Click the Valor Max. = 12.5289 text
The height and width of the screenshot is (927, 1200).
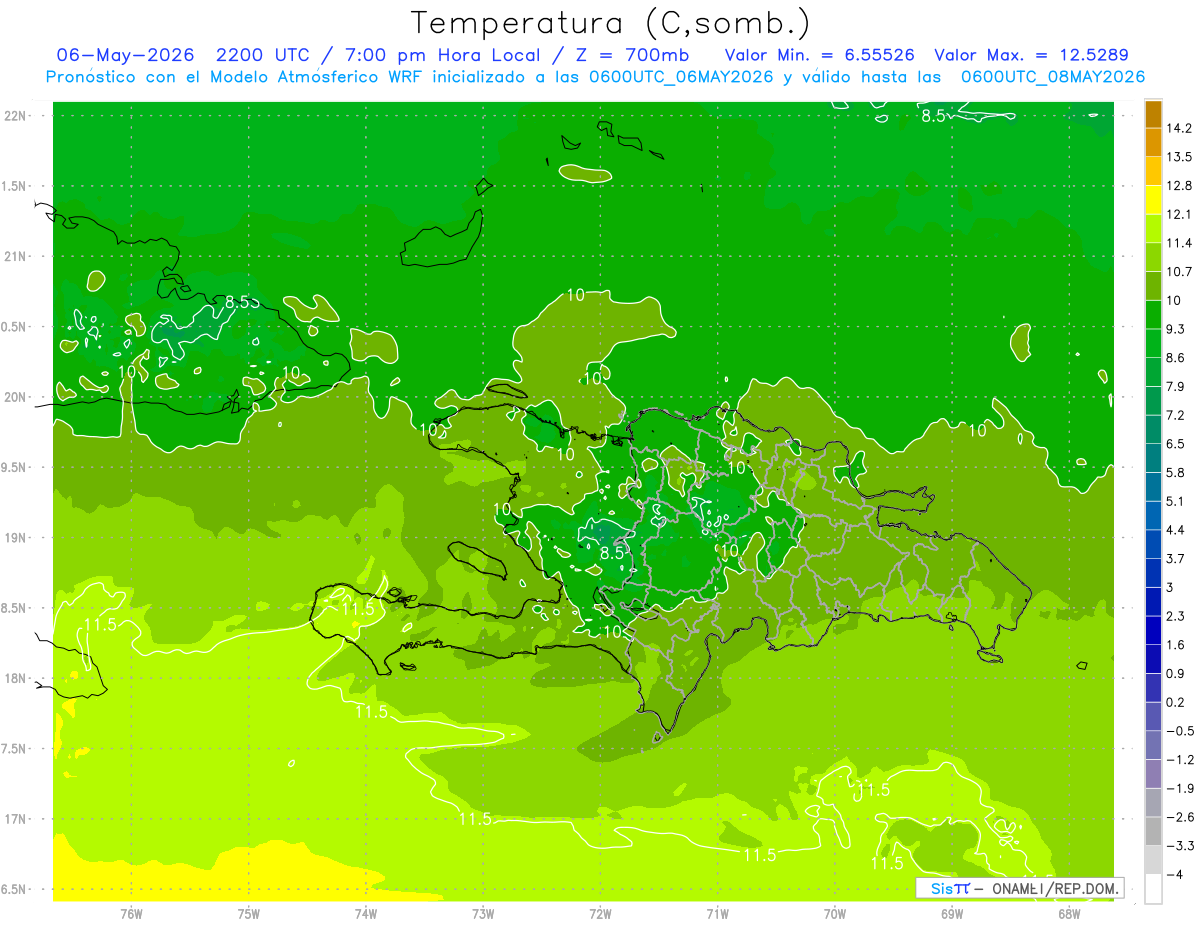click(x=1031, y=55)
